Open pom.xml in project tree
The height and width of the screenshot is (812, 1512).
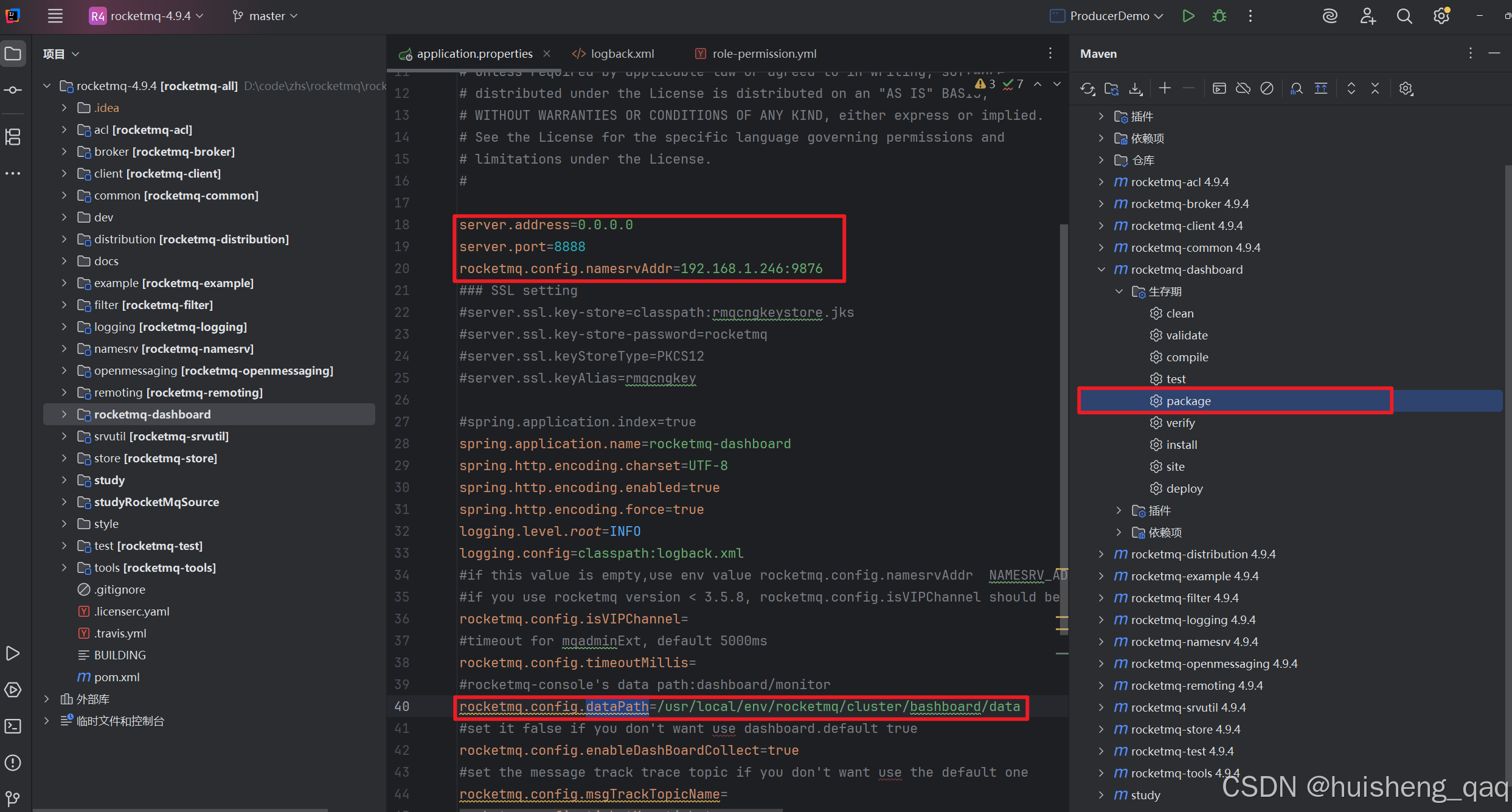(x=117, y=677)
